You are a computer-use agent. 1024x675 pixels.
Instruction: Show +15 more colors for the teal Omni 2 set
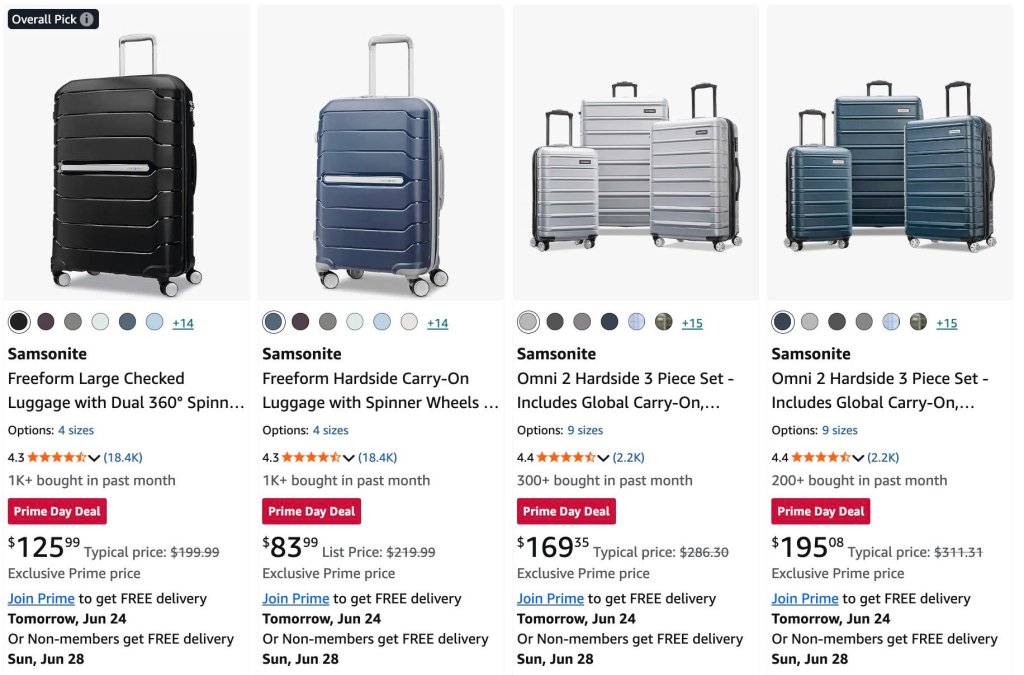[946, 323]
